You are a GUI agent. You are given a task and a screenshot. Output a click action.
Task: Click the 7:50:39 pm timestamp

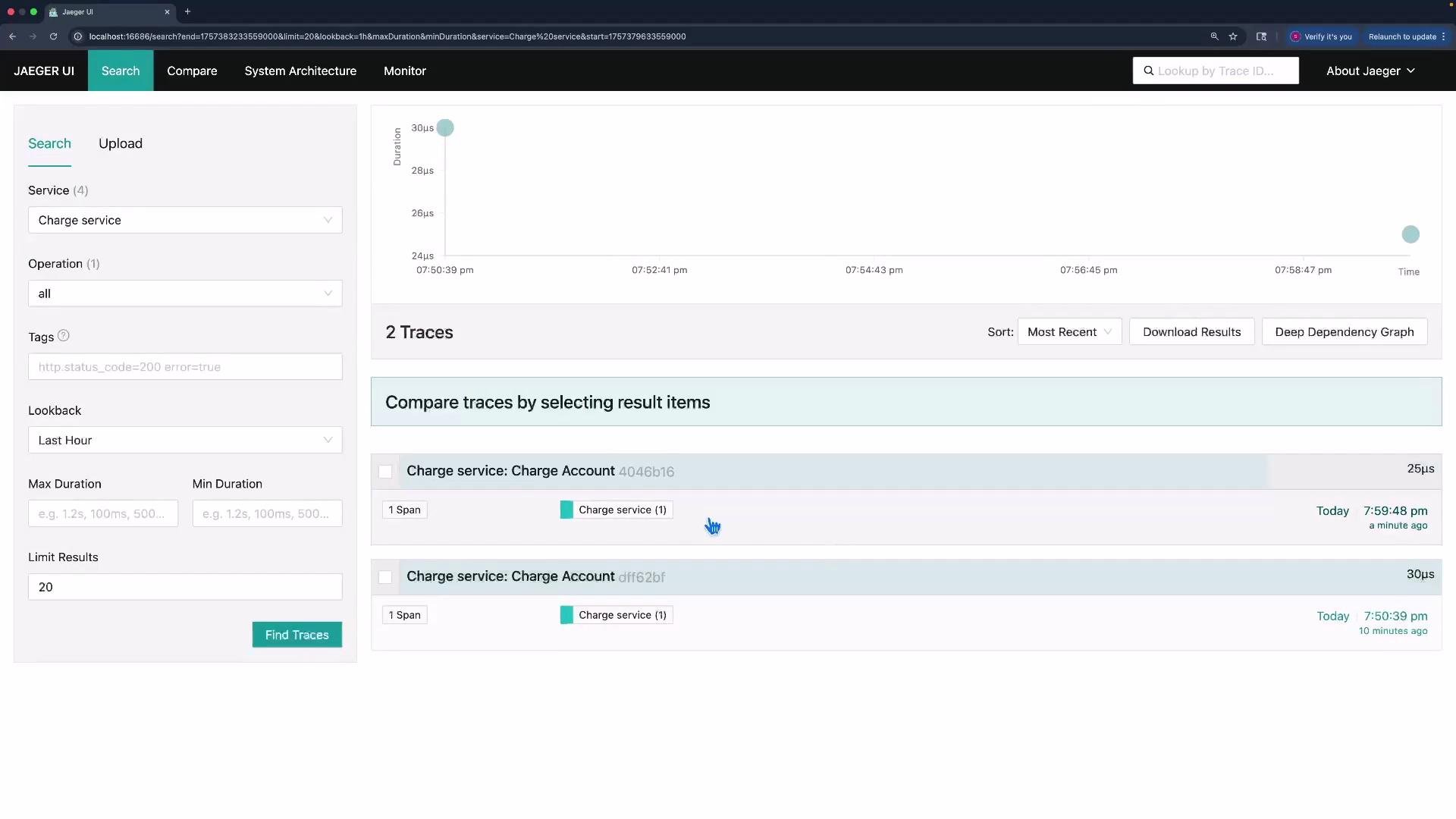pos(1395,617)
